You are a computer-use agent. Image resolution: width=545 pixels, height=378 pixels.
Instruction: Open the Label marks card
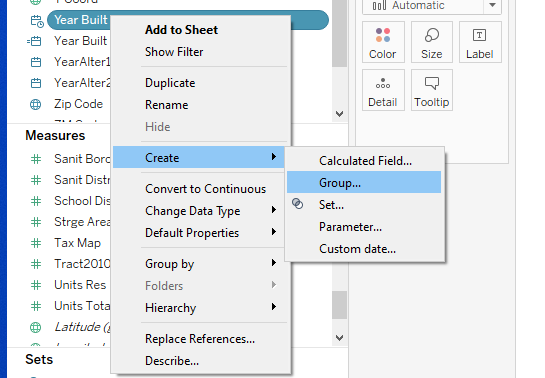[480, 42]
